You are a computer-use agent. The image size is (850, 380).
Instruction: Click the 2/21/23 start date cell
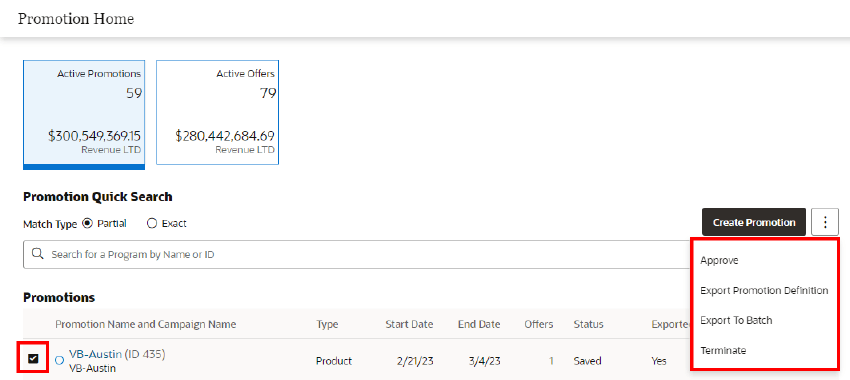pyautogui.click(x=416, y=361)
